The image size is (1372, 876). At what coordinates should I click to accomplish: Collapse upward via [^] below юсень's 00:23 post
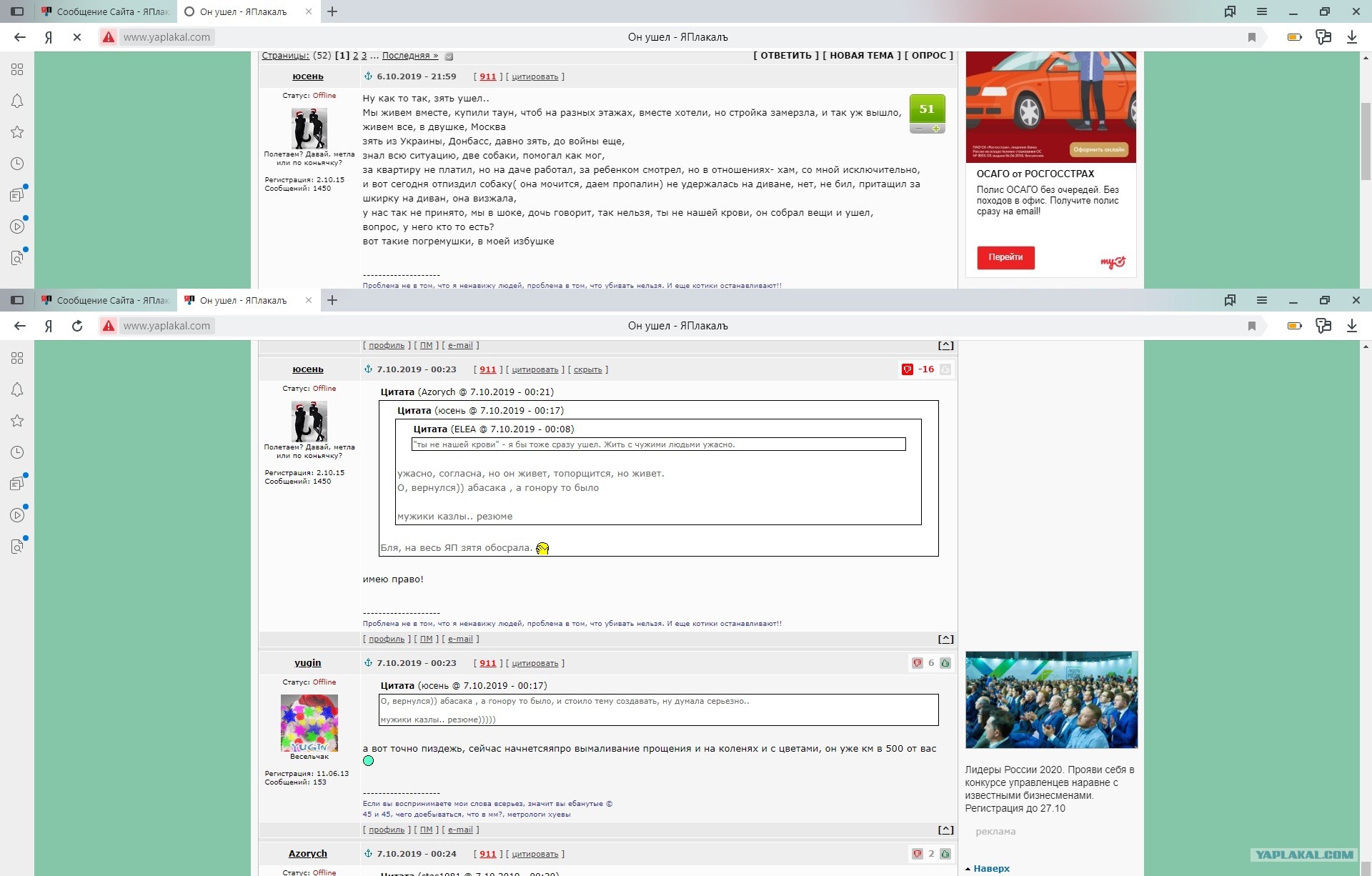(945, 639)
